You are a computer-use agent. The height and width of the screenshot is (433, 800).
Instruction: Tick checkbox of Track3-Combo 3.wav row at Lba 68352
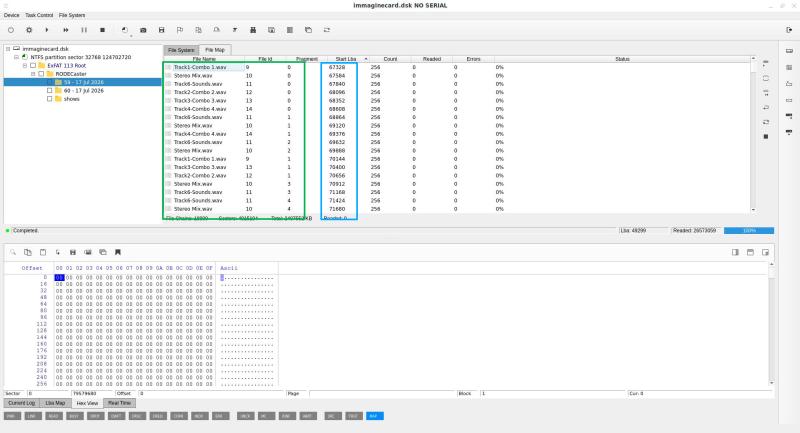point(168,100)
